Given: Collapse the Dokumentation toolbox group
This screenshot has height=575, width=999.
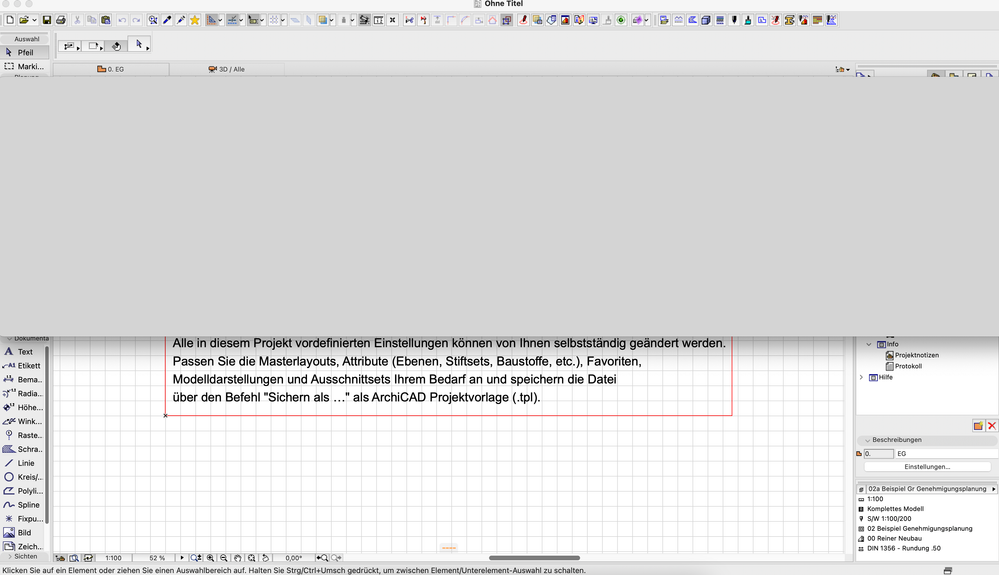Looking at the screenshot, I should (x=10, y=338).
